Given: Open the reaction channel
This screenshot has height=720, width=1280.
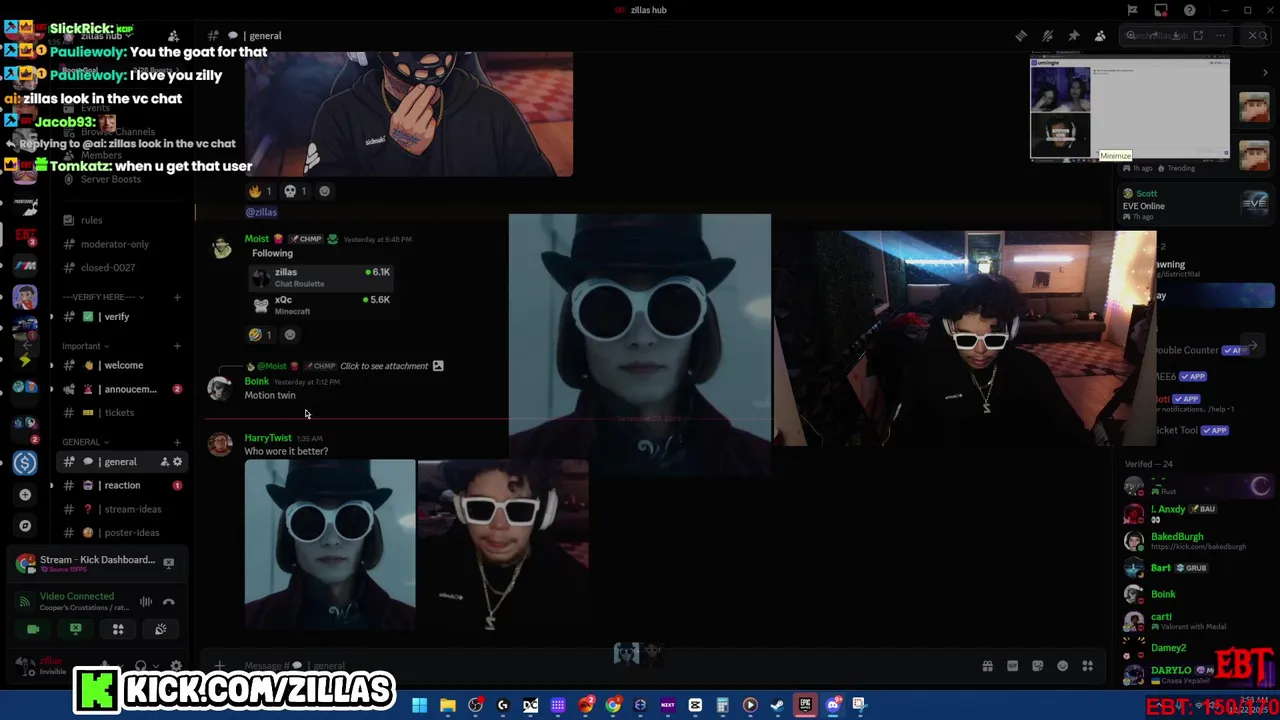Looking at the screenshot, I should (x=120, y=486).
